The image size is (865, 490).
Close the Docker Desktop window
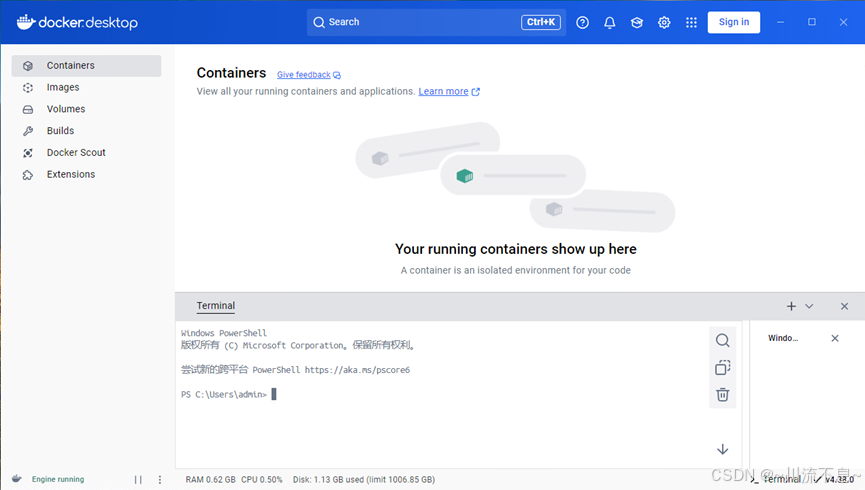click(843, 22)
